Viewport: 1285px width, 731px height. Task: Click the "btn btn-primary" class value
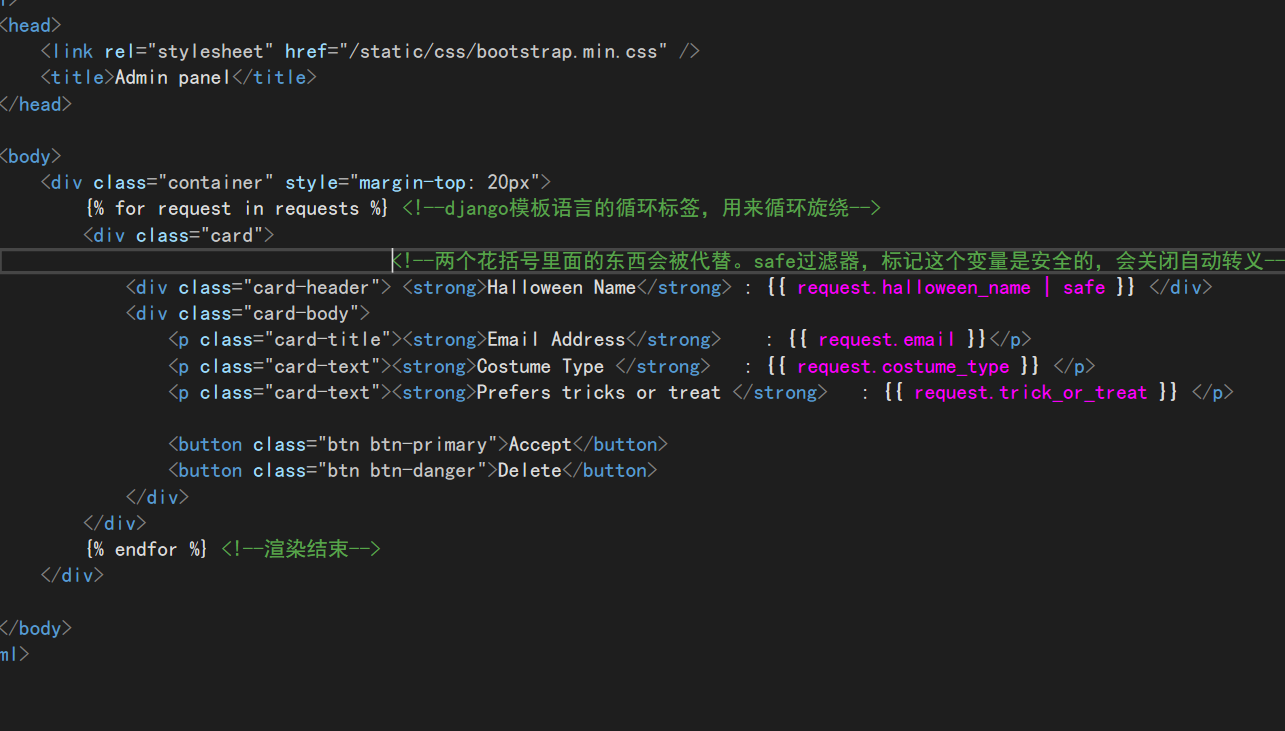(x=408, y=444)
